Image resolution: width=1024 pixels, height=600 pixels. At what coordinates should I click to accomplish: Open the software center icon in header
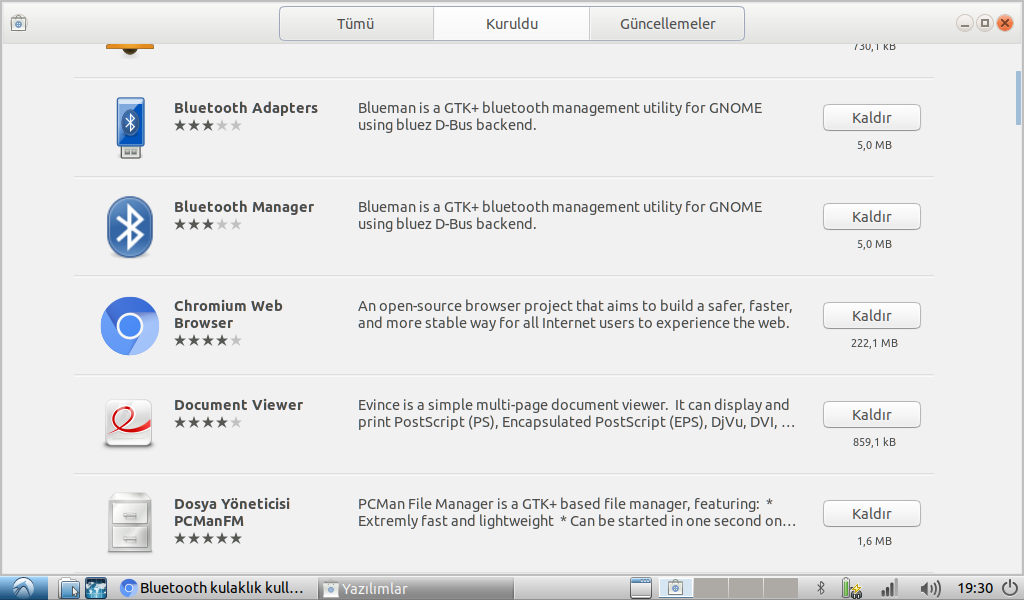(x=18, y=24)
